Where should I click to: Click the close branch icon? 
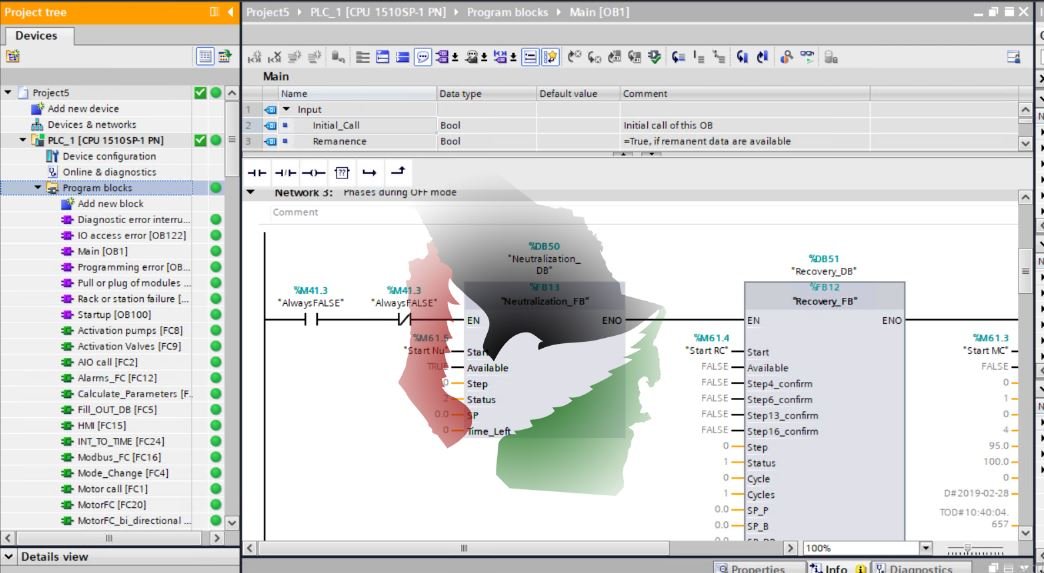tap(397, 172)
